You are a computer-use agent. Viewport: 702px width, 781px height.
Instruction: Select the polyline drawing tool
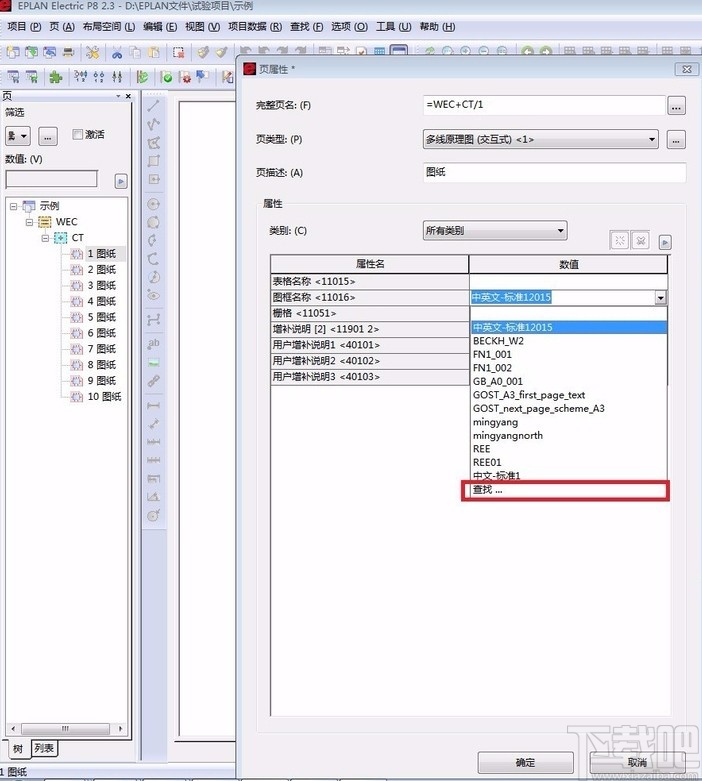pyautogui.click(x=153, y=124)
